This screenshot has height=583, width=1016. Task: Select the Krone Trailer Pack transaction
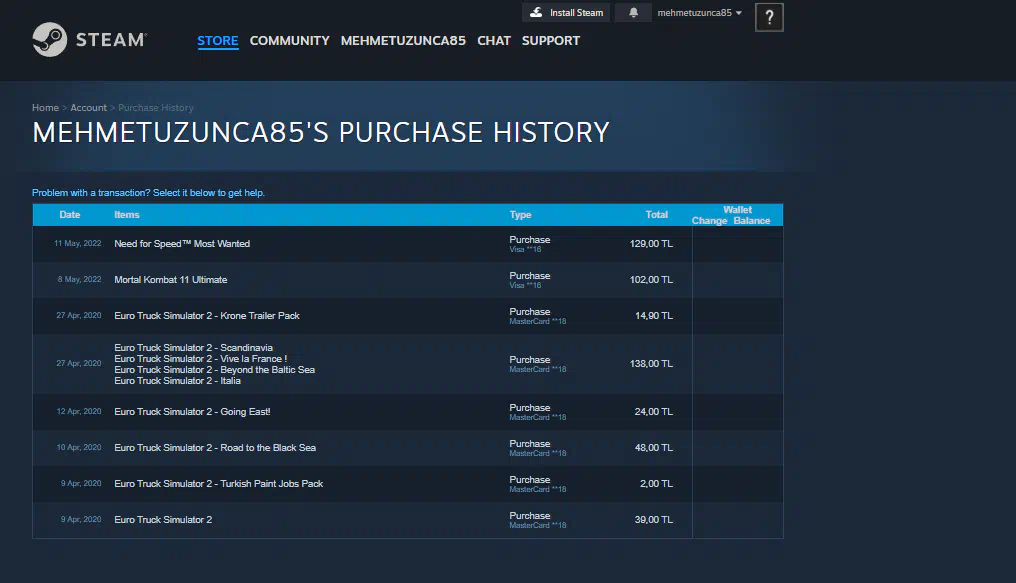(x=408, y=315)
